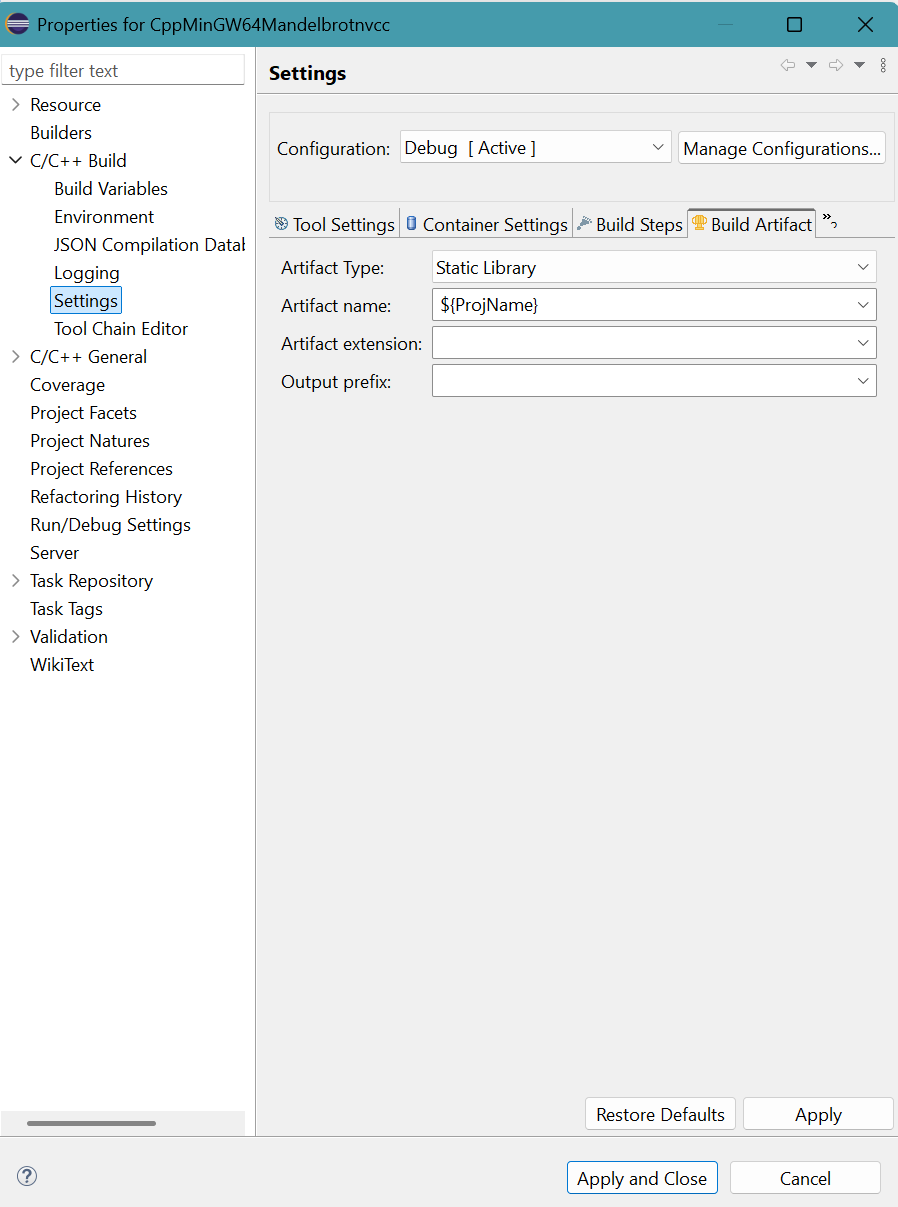Viewport: 898px width, 1207px height.
Task: Click the Restore Defaults button
Action: (660, 1114)
